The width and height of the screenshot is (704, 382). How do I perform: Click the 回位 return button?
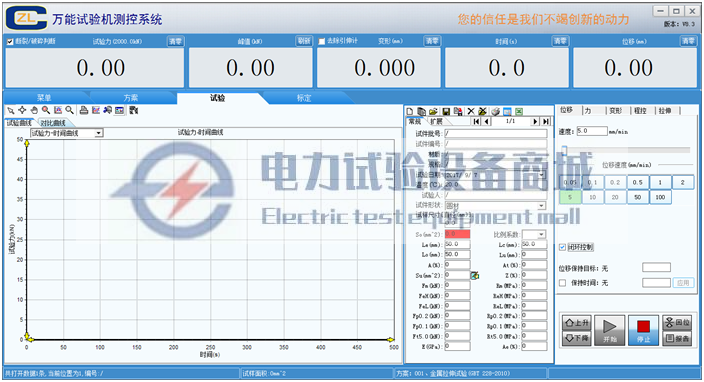(x=677, y=323)
